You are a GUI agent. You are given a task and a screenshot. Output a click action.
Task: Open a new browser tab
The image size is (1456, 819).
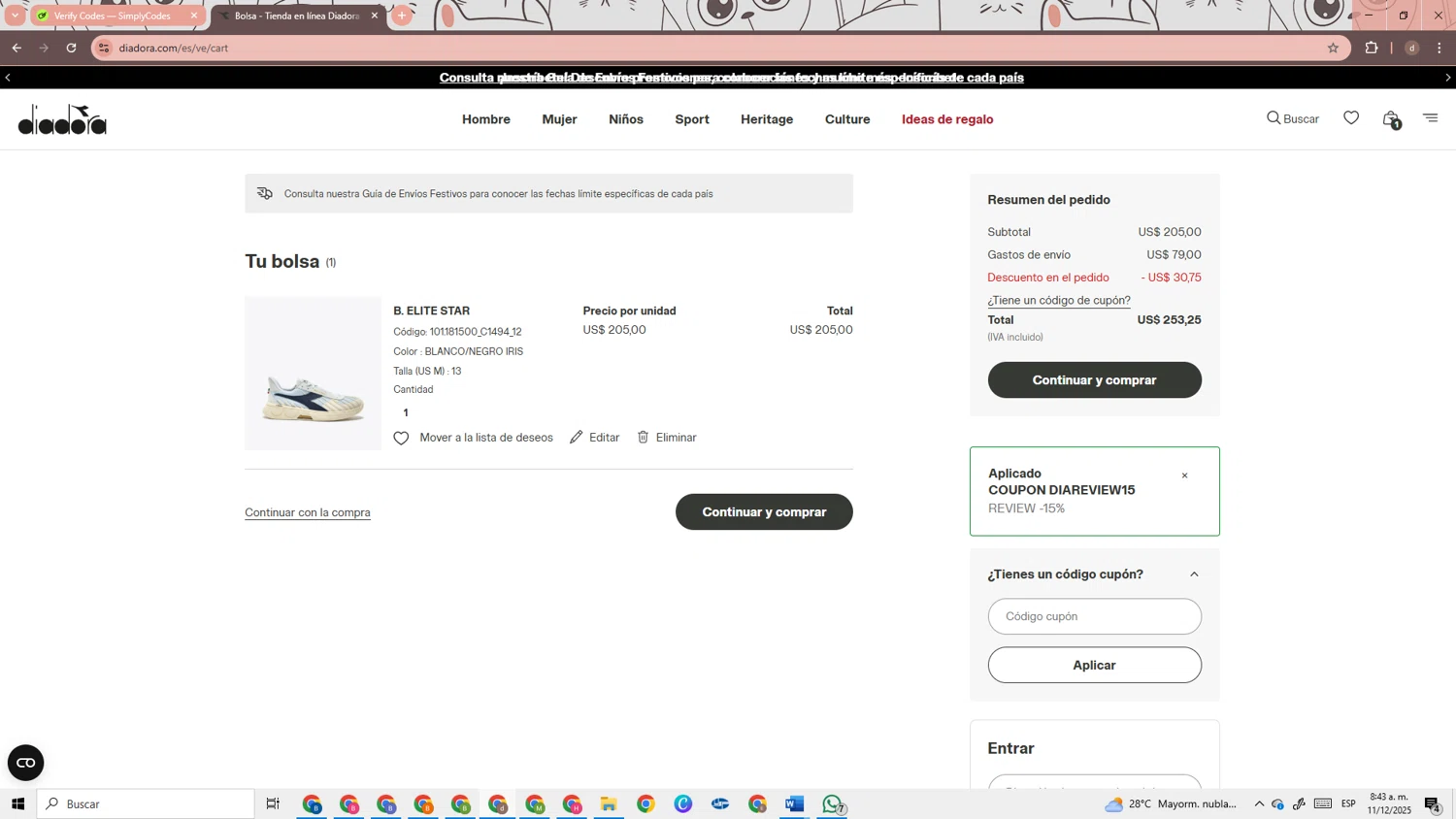pyautogui.click(x=402, y=16)
